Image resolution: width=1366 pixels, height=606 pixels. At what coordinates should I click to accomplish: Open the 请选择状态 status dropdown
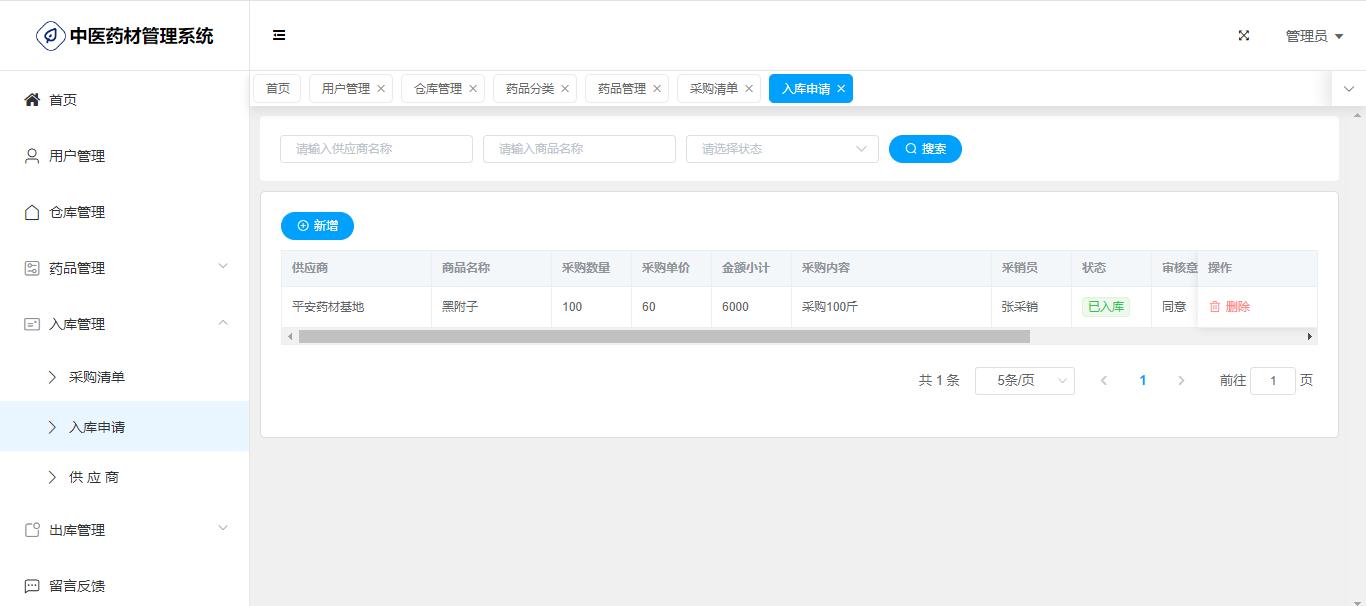[782, 149]
